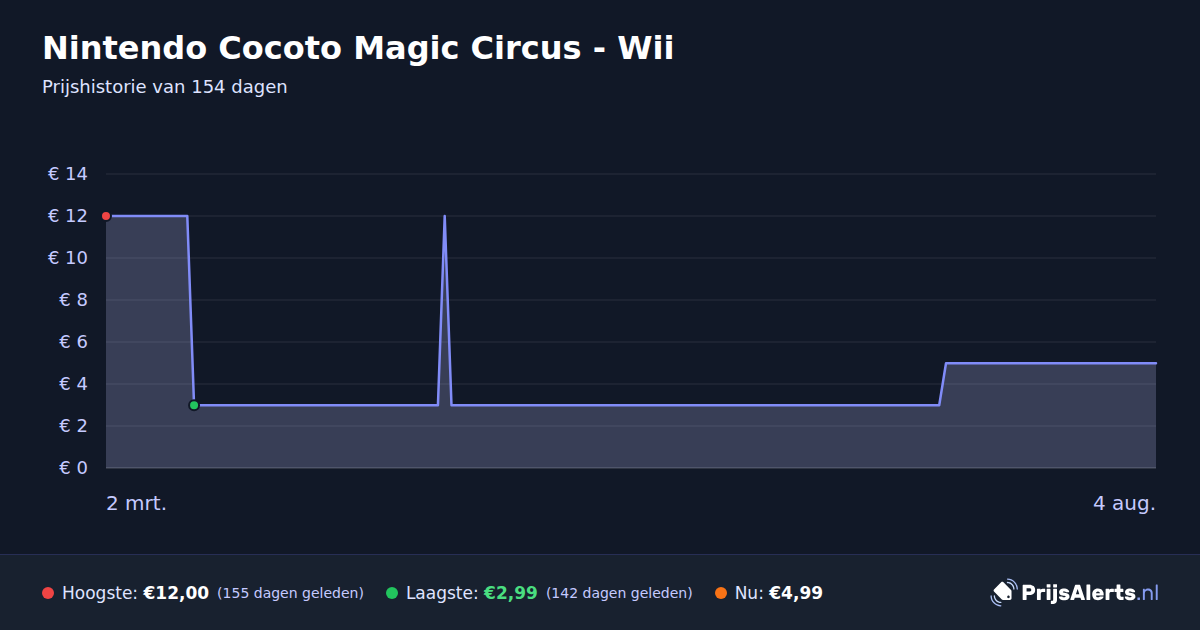Click the €5 plateau line near chart end
Image resolution: width=1200 pixels, height=630 pixels.
pos(1050,363)
